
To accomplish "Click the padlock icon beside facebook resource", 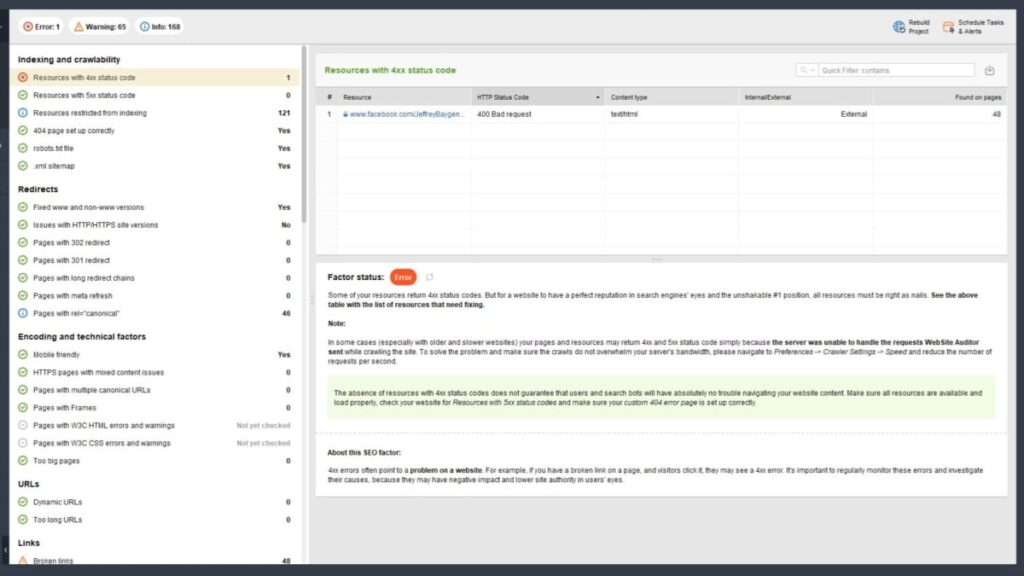I will point(345,114).
